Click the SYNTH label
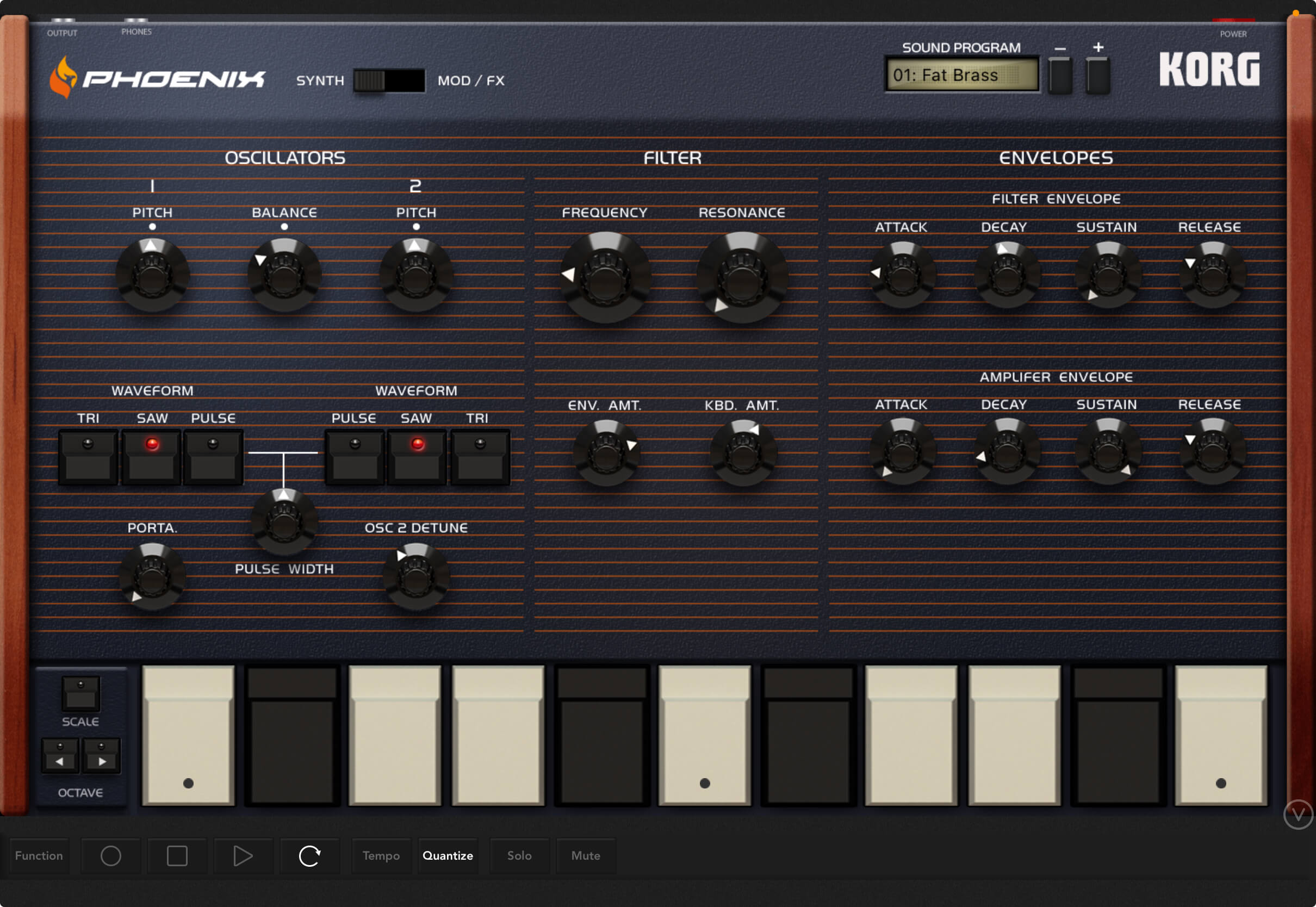This screenshot has width=1316, height=907. tap(320, 80)
